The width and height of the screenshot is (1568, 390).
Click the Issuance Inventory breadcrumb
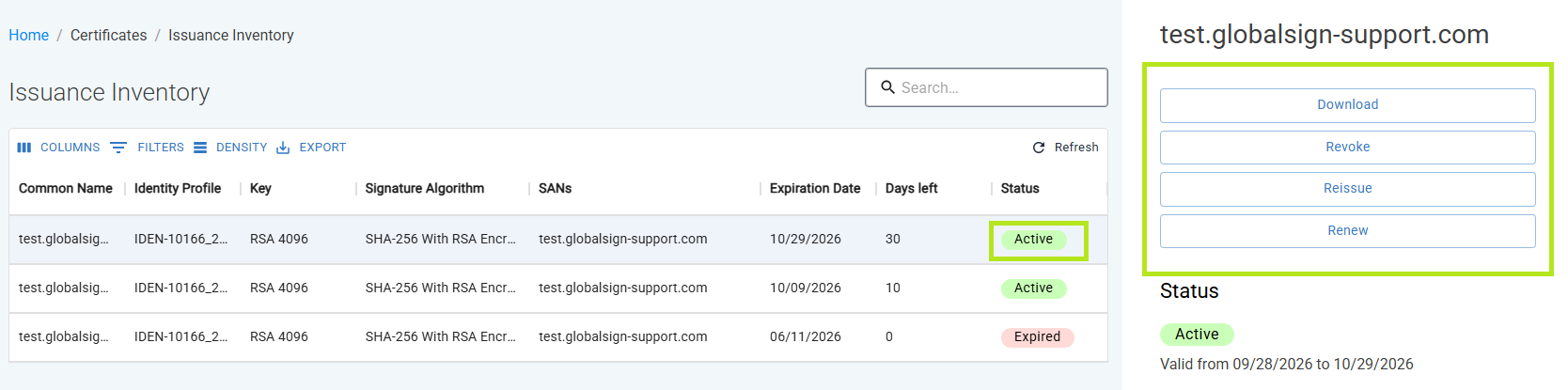[x=231, y=35]
